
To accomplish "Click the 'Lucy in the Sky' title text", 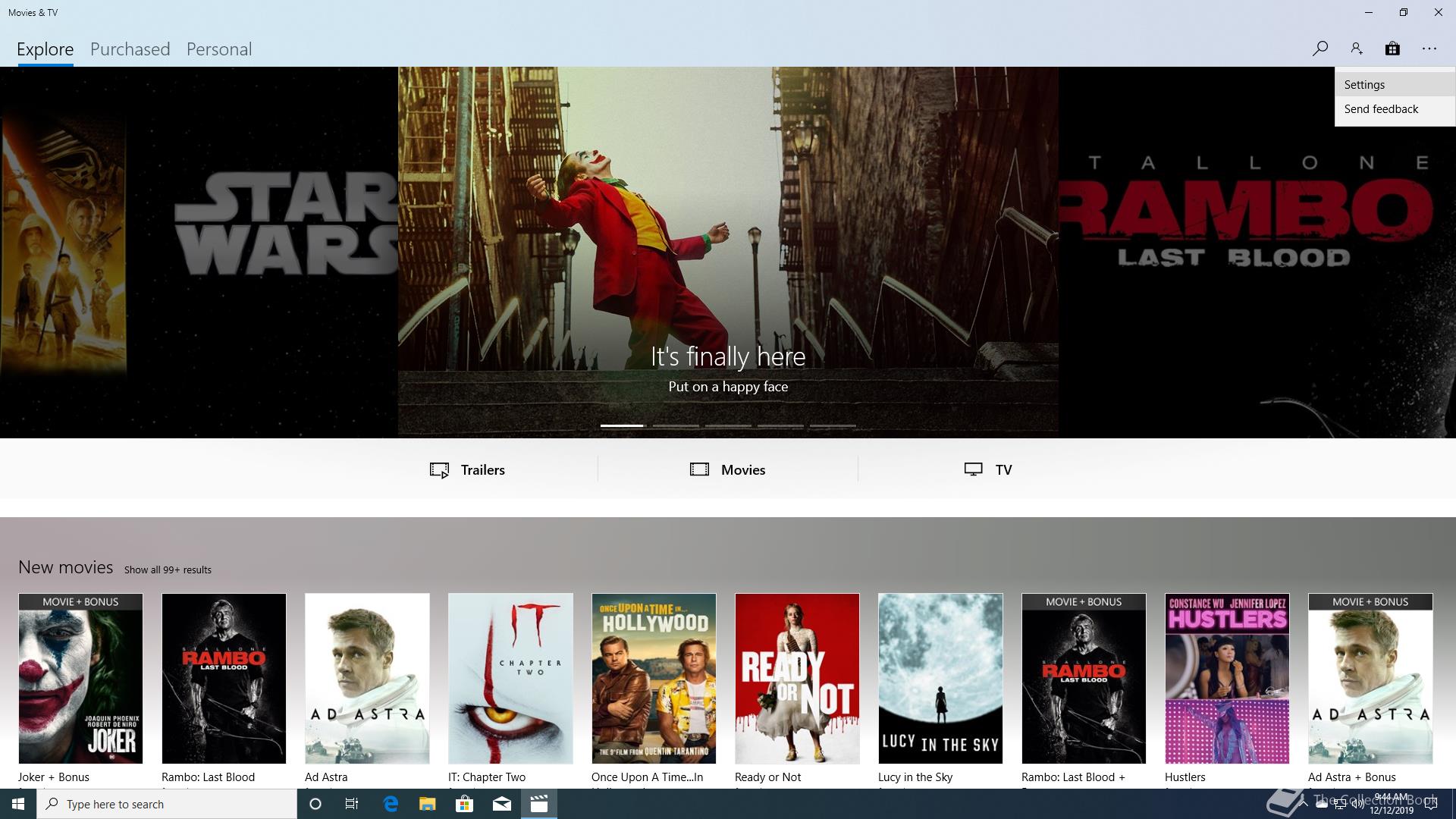I will (915, 777).
